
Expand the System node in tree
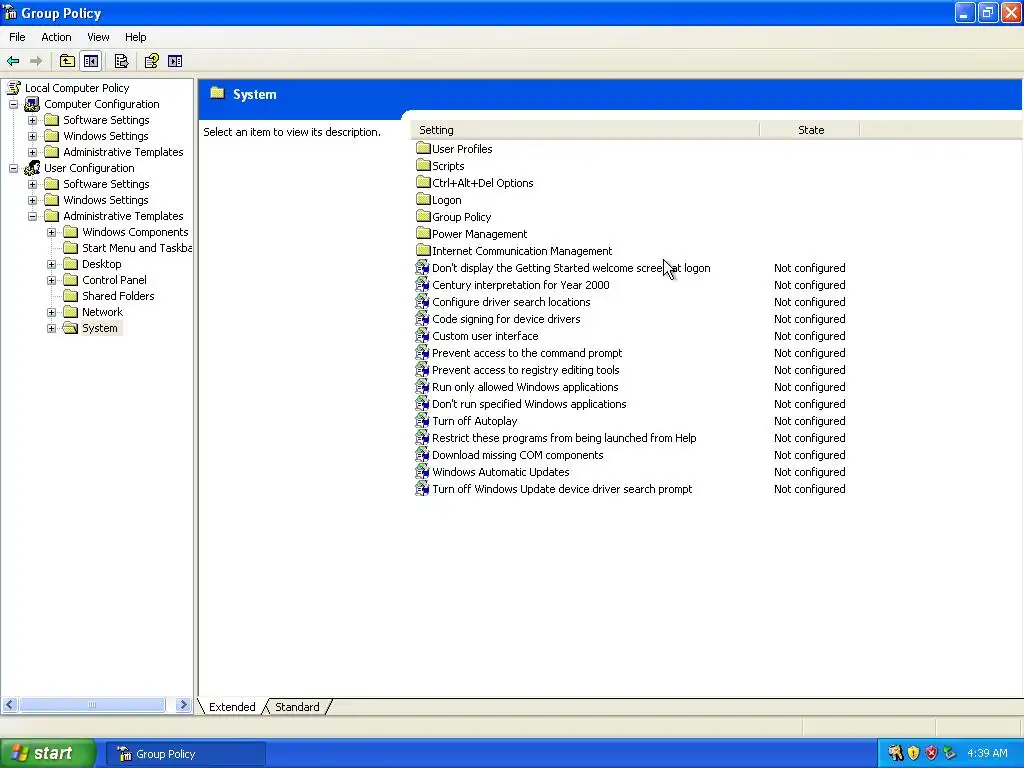tap(52, 328)
